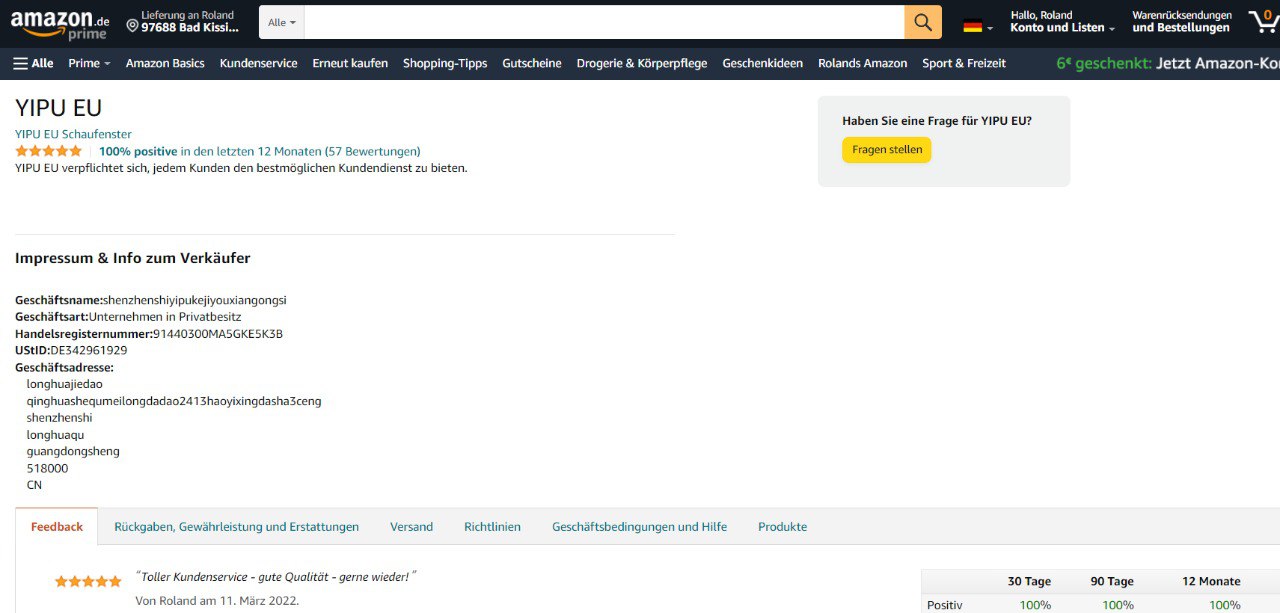
Task: Switch to Geschäftsbedingungen und Hilfe tab
Action: 639,527
